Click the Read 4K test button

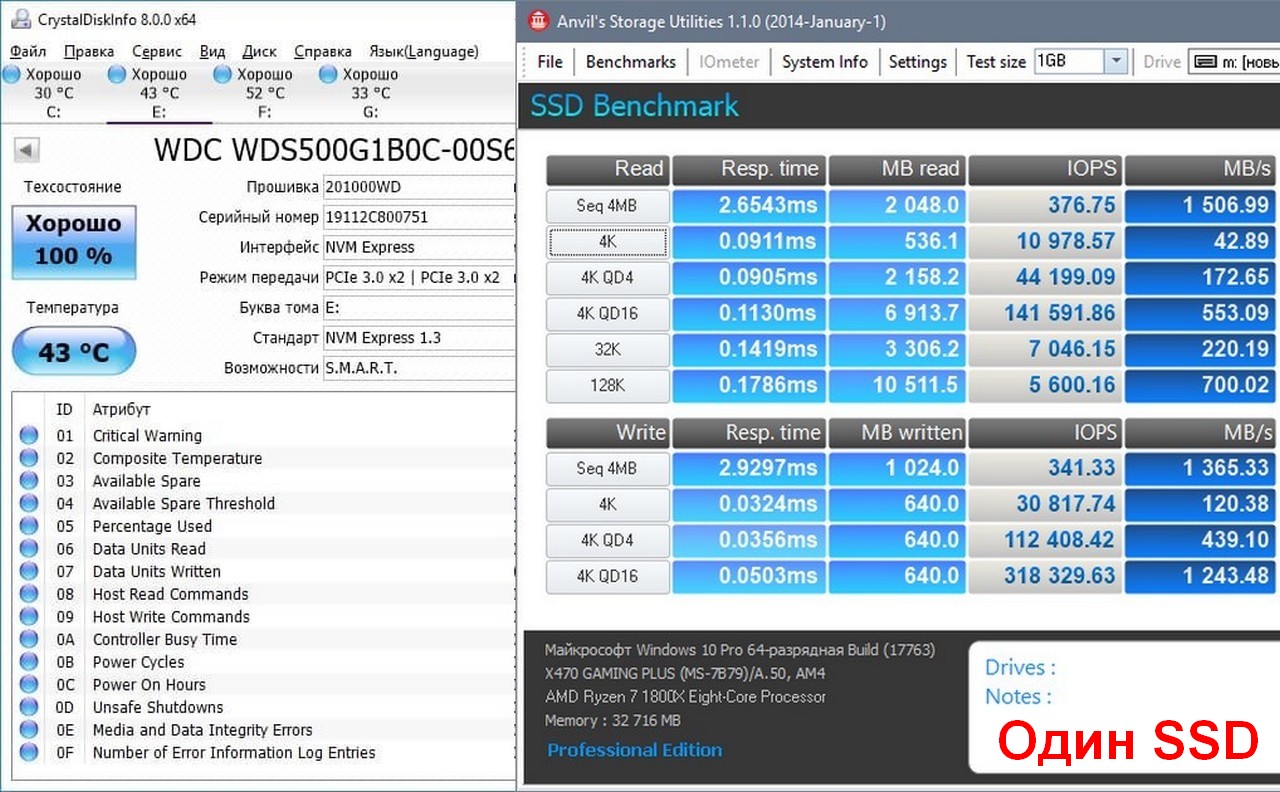[608, 242]
